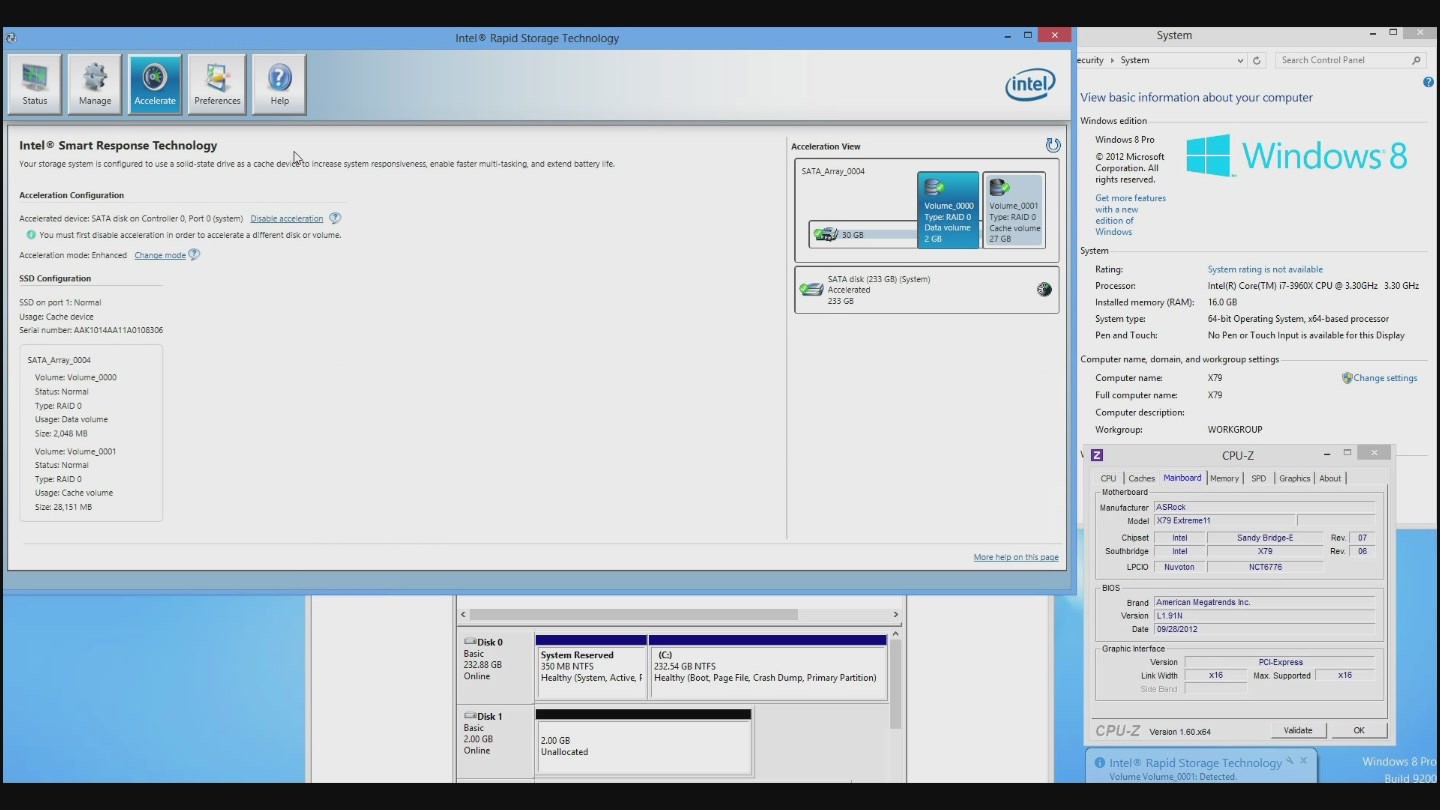
Task: Switch to the Memory tab in CPU-Z
Action: pyautogui.click(x=1224, y=478)
